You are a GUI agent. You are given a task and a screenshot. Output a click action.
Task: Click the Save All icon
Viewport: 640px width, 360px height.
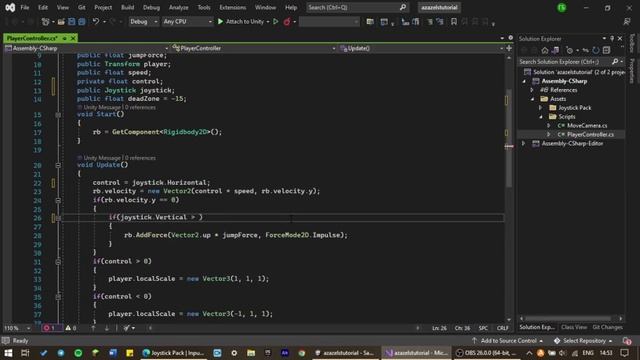tap(82, 22)
